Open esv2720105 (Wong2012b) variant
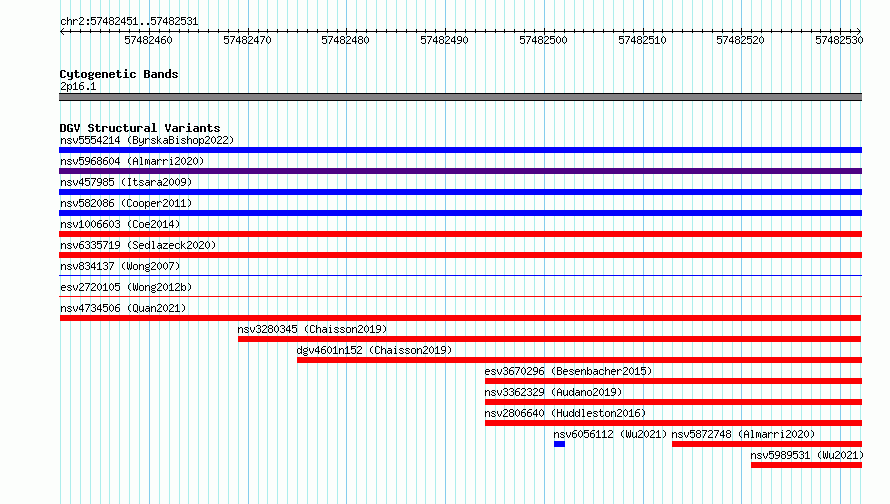The width and height of the screenshot is (890, 504). pos(126,287)
